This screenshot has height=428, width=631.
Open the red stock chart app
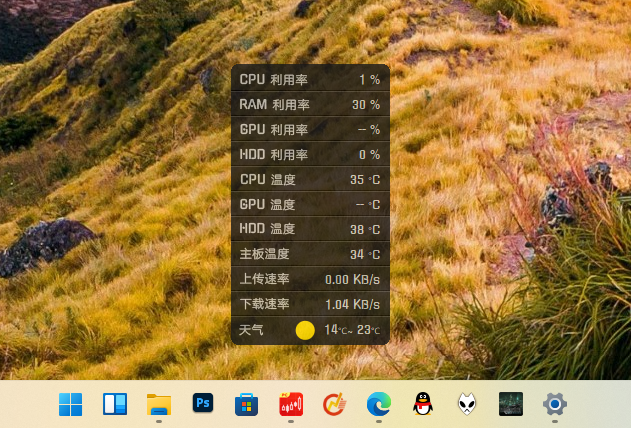tap(291, 404)
